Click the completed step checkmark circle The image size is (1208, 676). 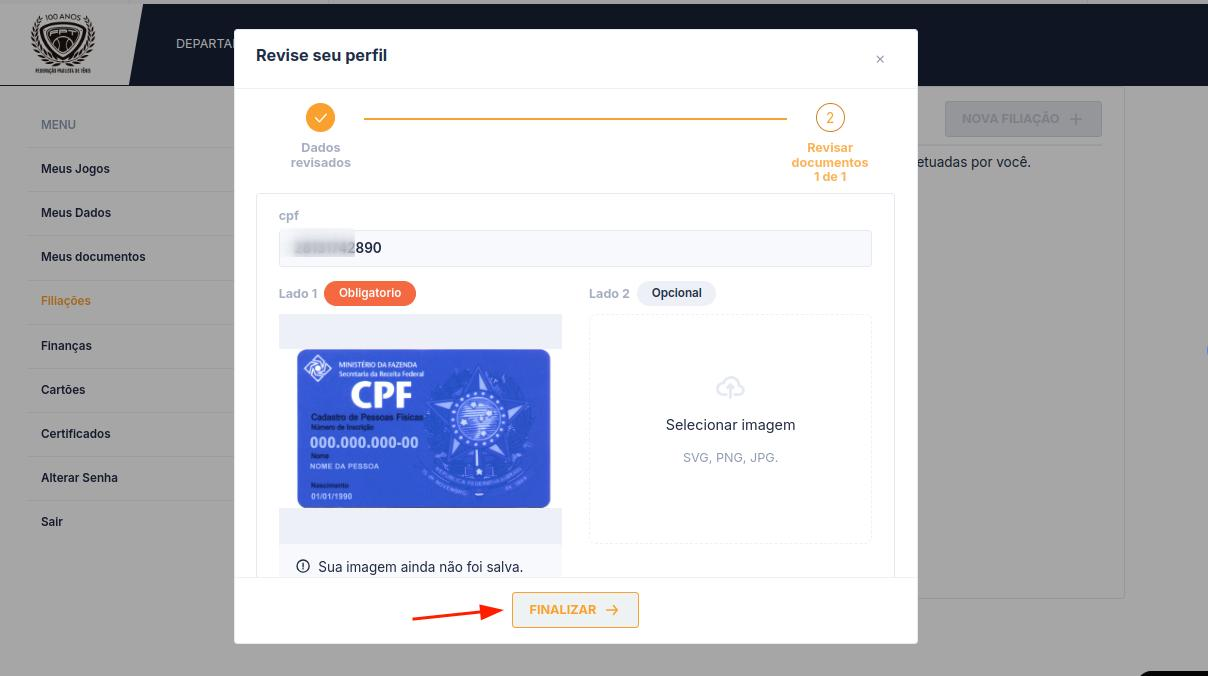click(320, 118)
